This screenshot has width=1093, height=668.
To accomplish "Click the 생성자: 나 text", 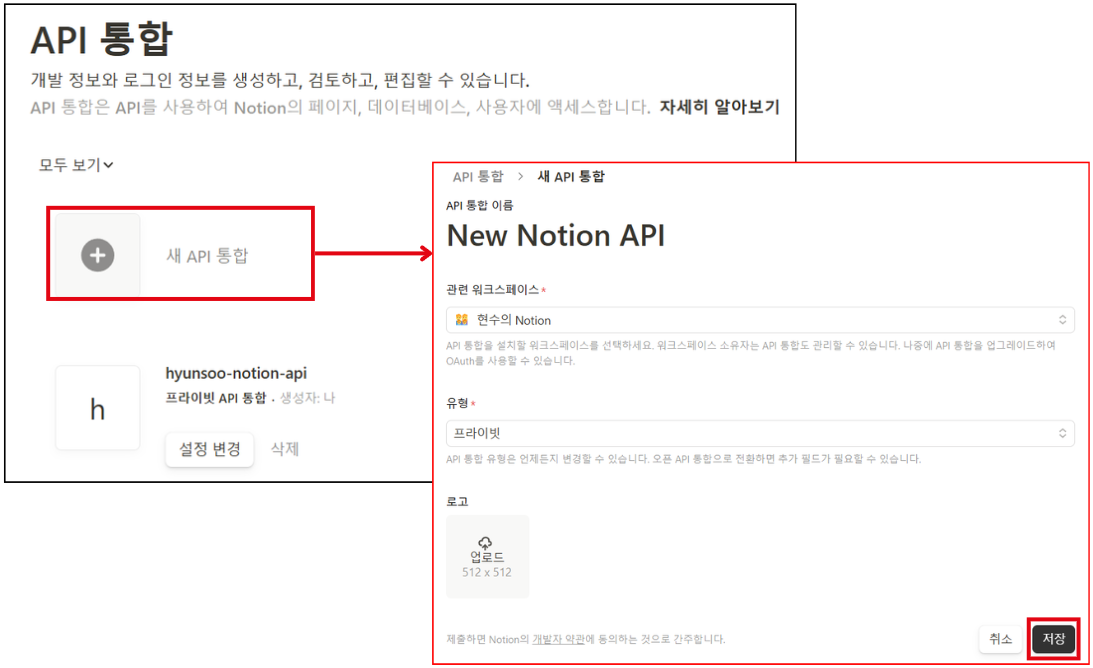I will click(307, 398).
